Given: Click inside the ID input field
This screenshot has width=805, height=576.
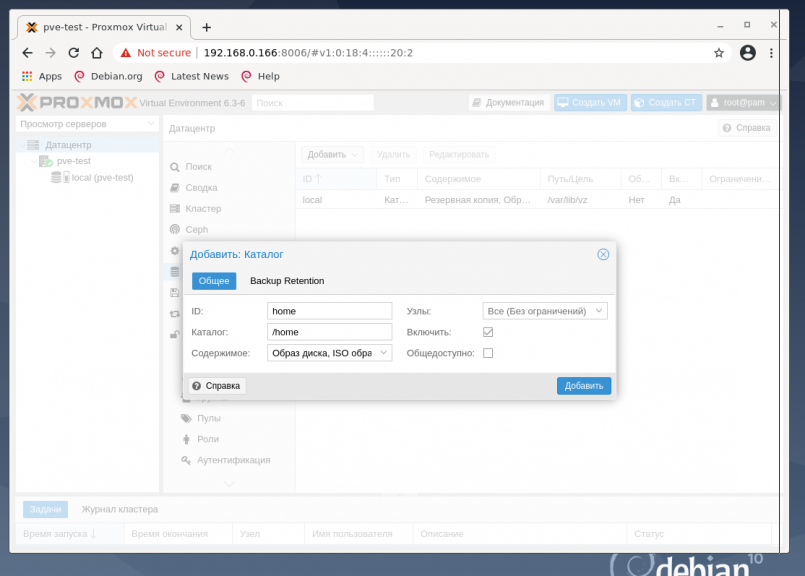Looking at the screenshot, I should 330,310.
